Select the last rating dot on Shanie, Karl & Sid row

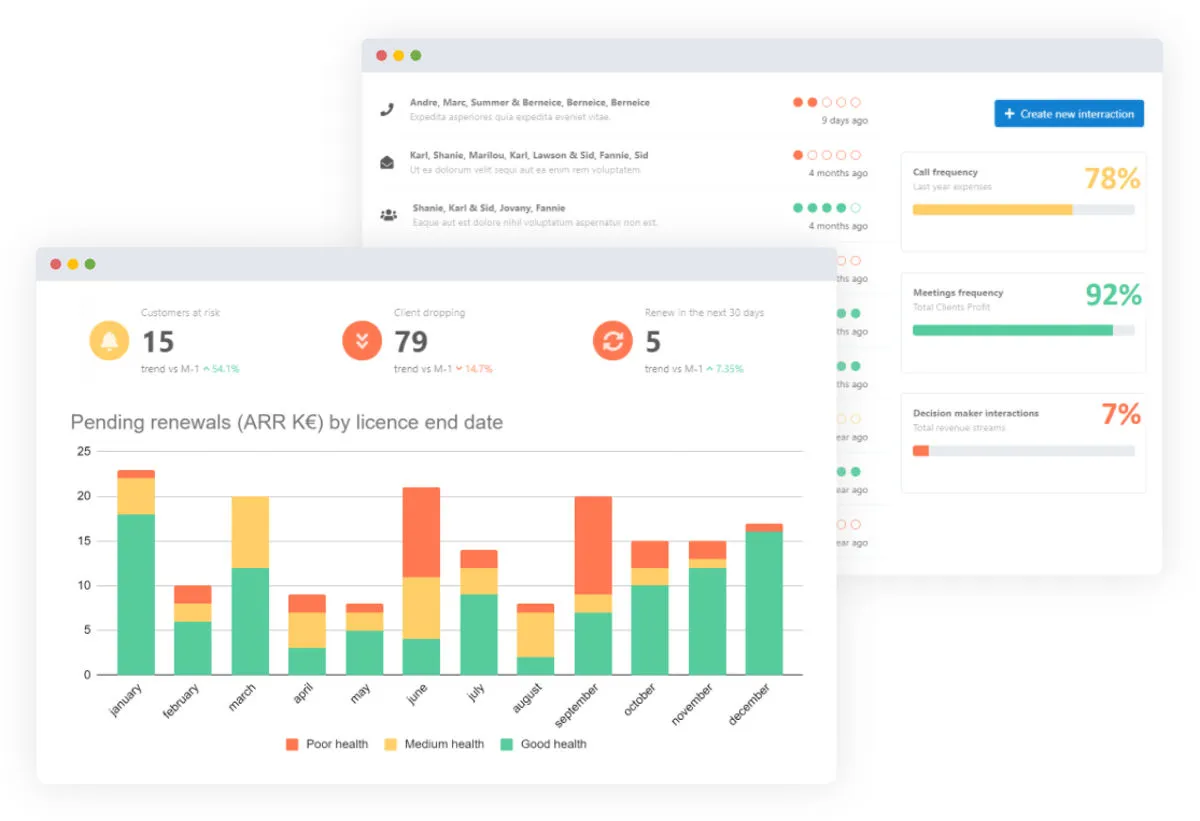855,208
